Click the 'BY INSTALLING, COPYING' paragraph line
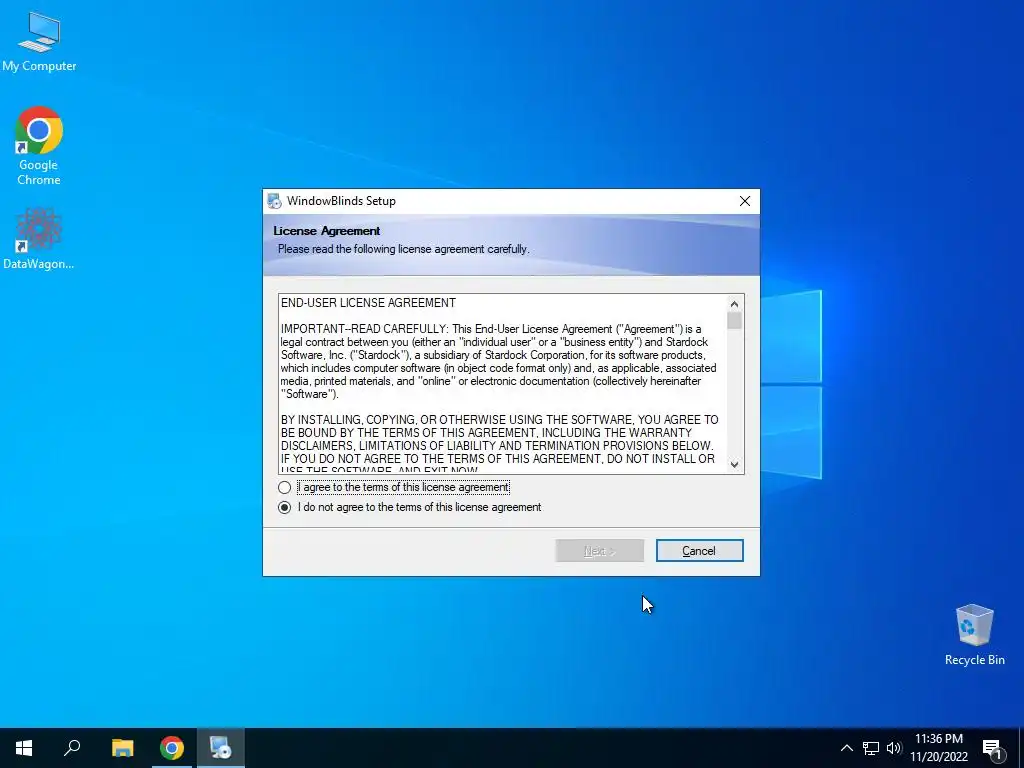The image size is (1024, 768). [500, 420]
